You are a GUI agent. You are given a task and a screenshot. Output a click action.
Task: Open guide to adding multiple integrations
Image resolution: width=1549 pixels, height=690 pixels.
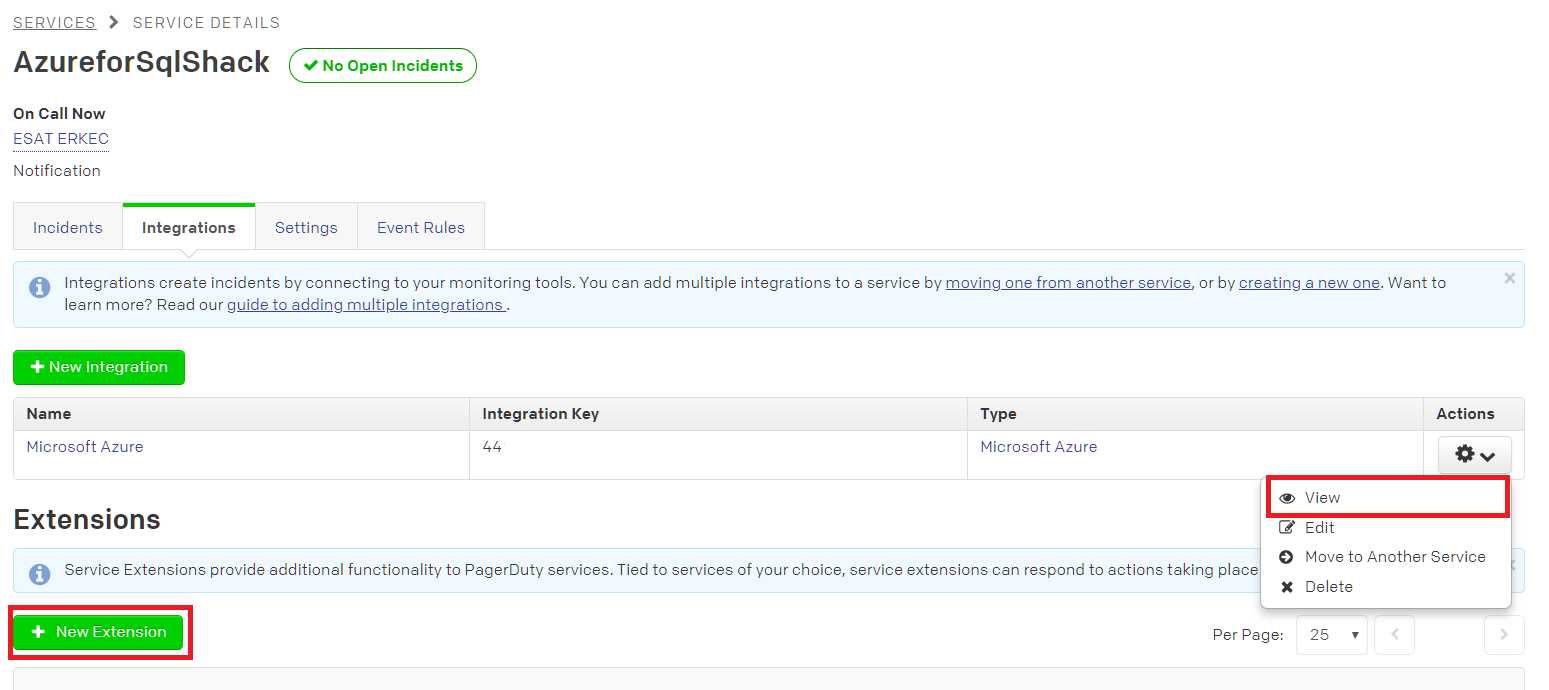point(365,305)
